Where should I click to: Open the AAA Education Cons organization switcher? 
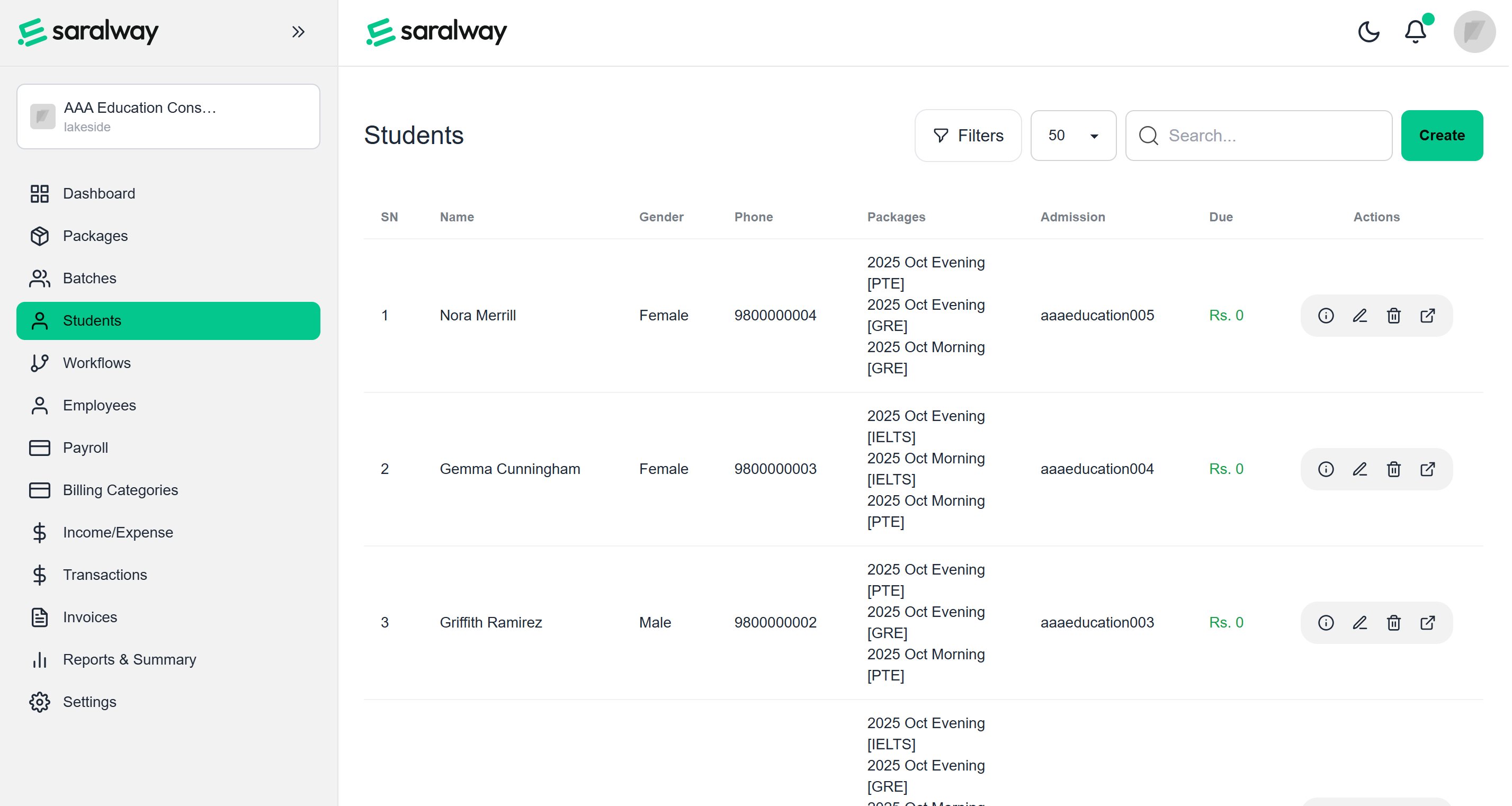click(x=168, y=116)
